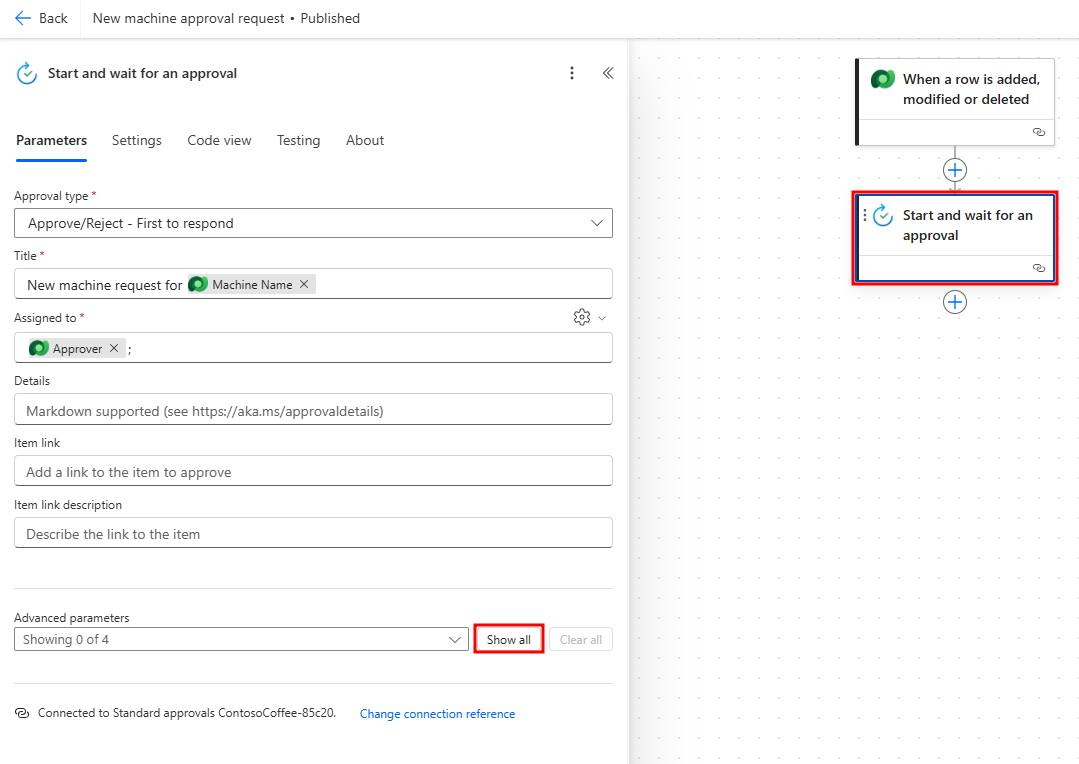The height and width of the screenshot is (764, 1079).
Task: Click the flow title 'New machine approval request'
Action: [x=189, y=19]
